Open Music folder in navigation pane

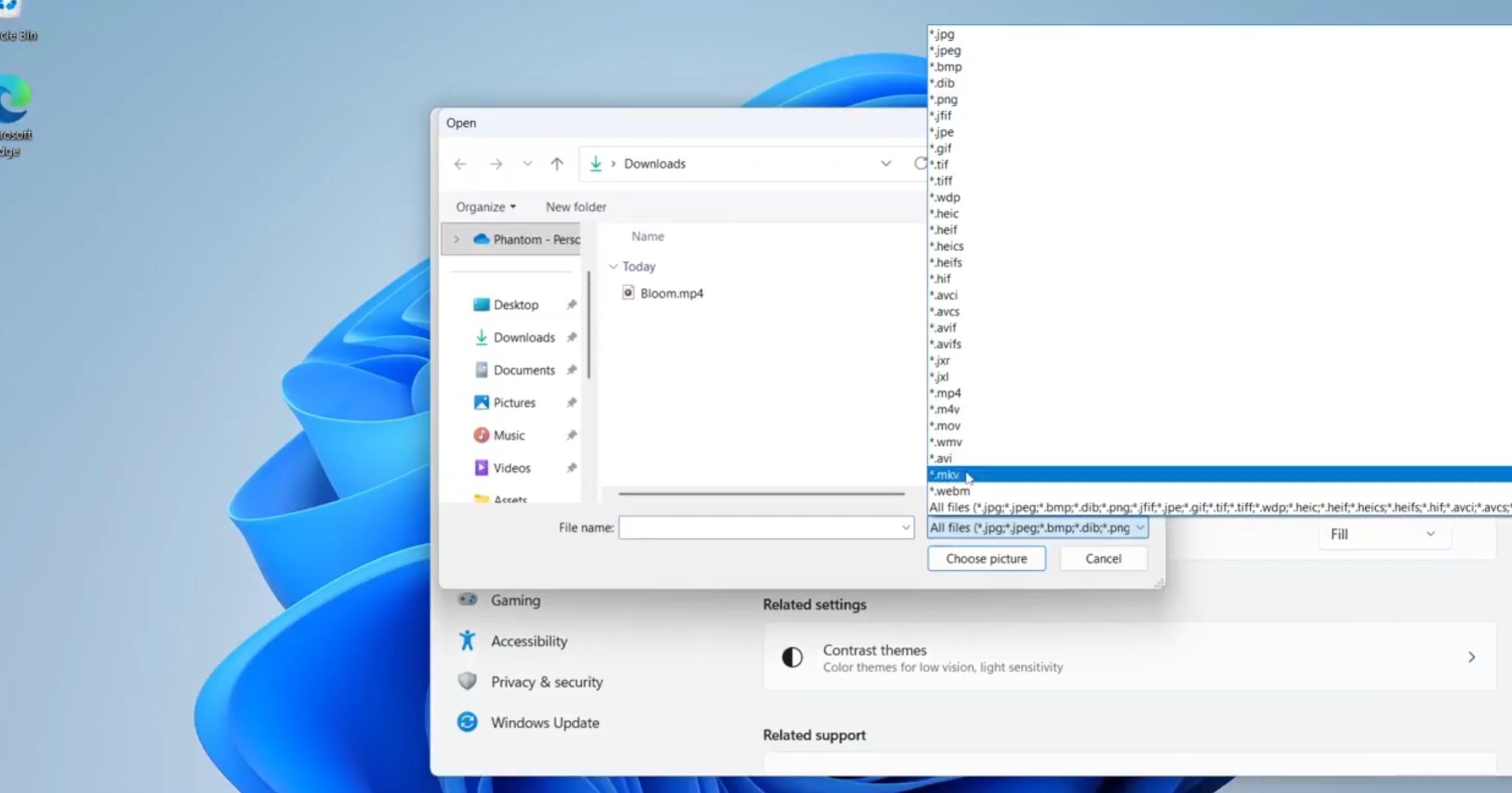coord(508,435)
